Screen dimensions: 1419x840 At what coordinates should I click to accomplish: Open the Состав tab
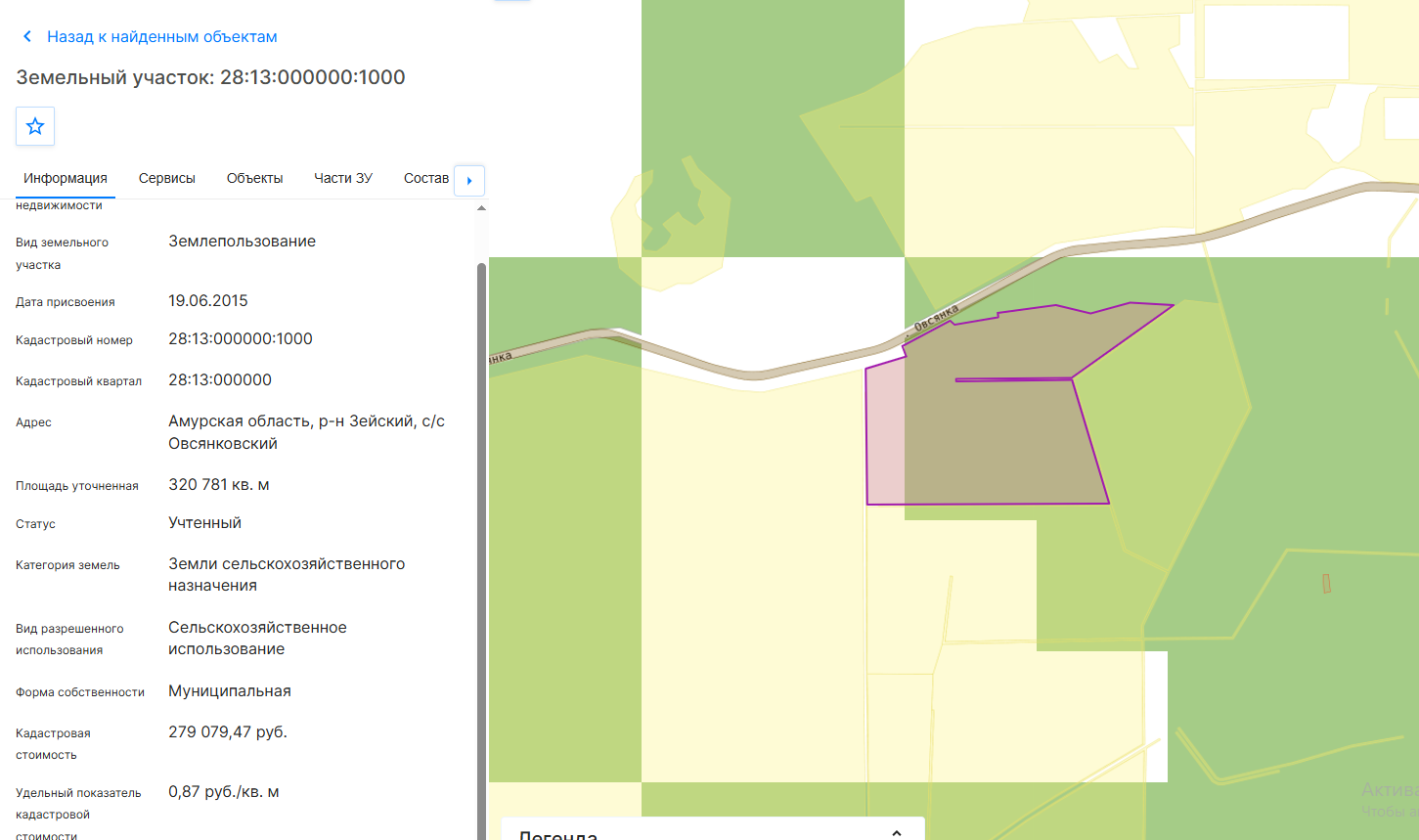(x=426, y=178)
